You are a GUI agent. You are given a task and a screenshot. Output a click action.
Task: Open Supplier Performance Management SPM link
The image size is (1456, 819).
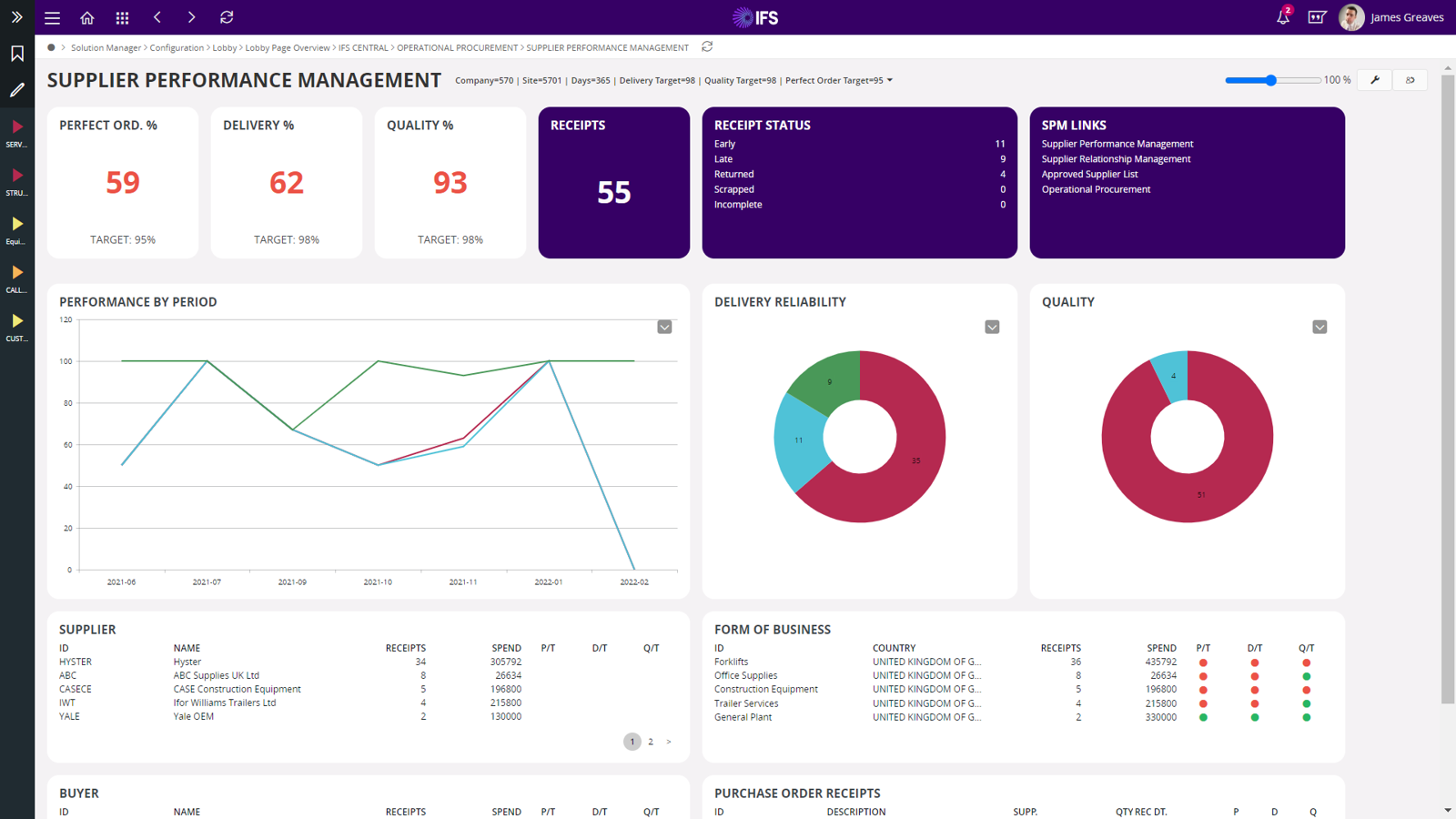(1117, 144)
